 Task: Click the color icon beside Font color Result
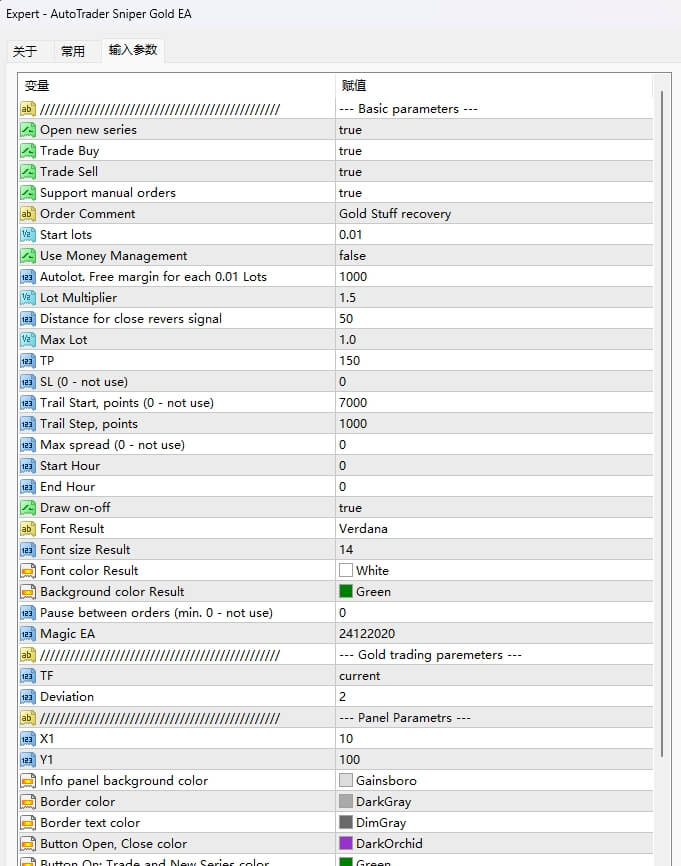[x=28, y=571]
